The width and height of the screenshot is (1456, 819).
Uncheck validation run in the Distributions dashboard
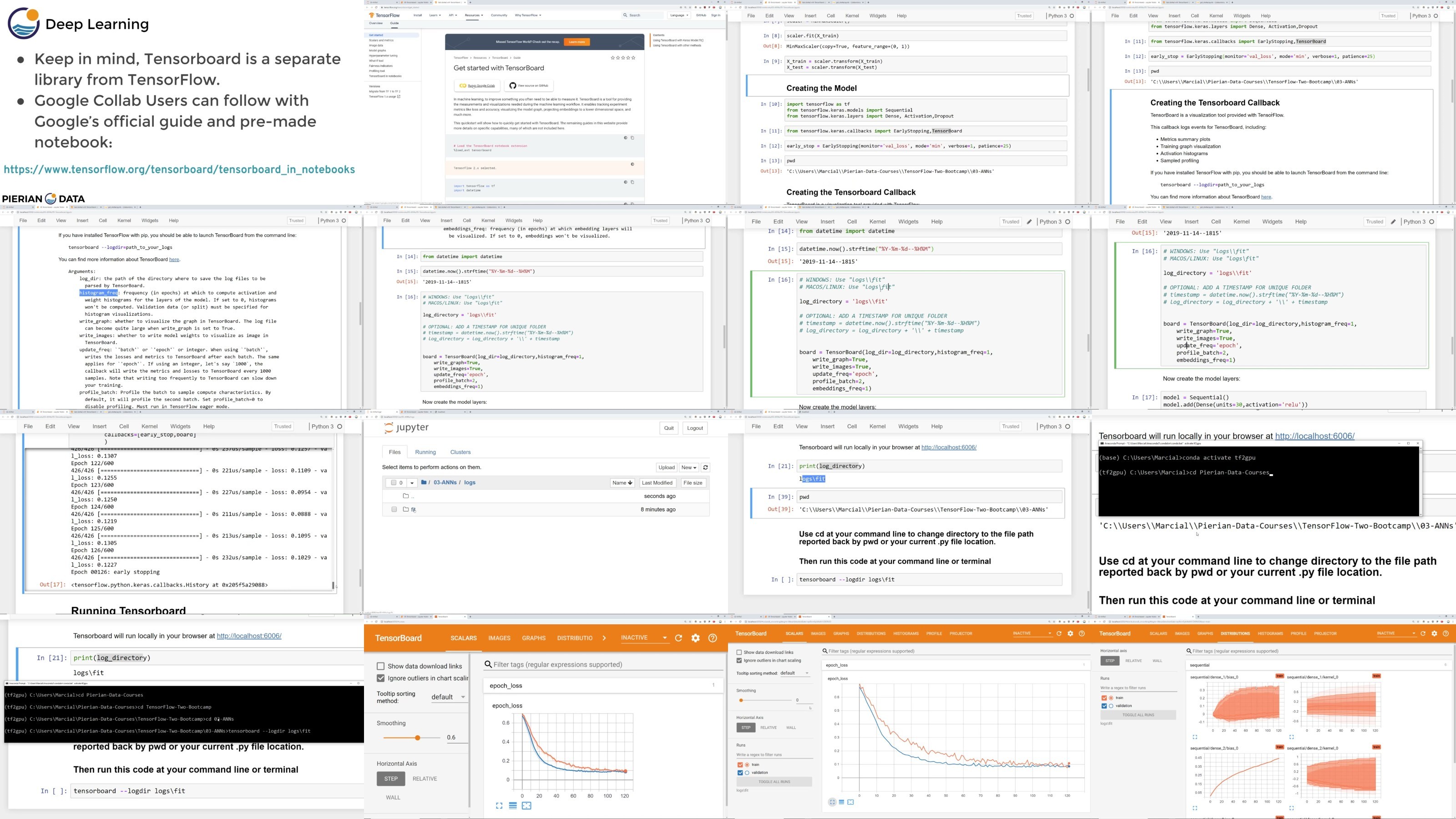[x=1104, y=706]
